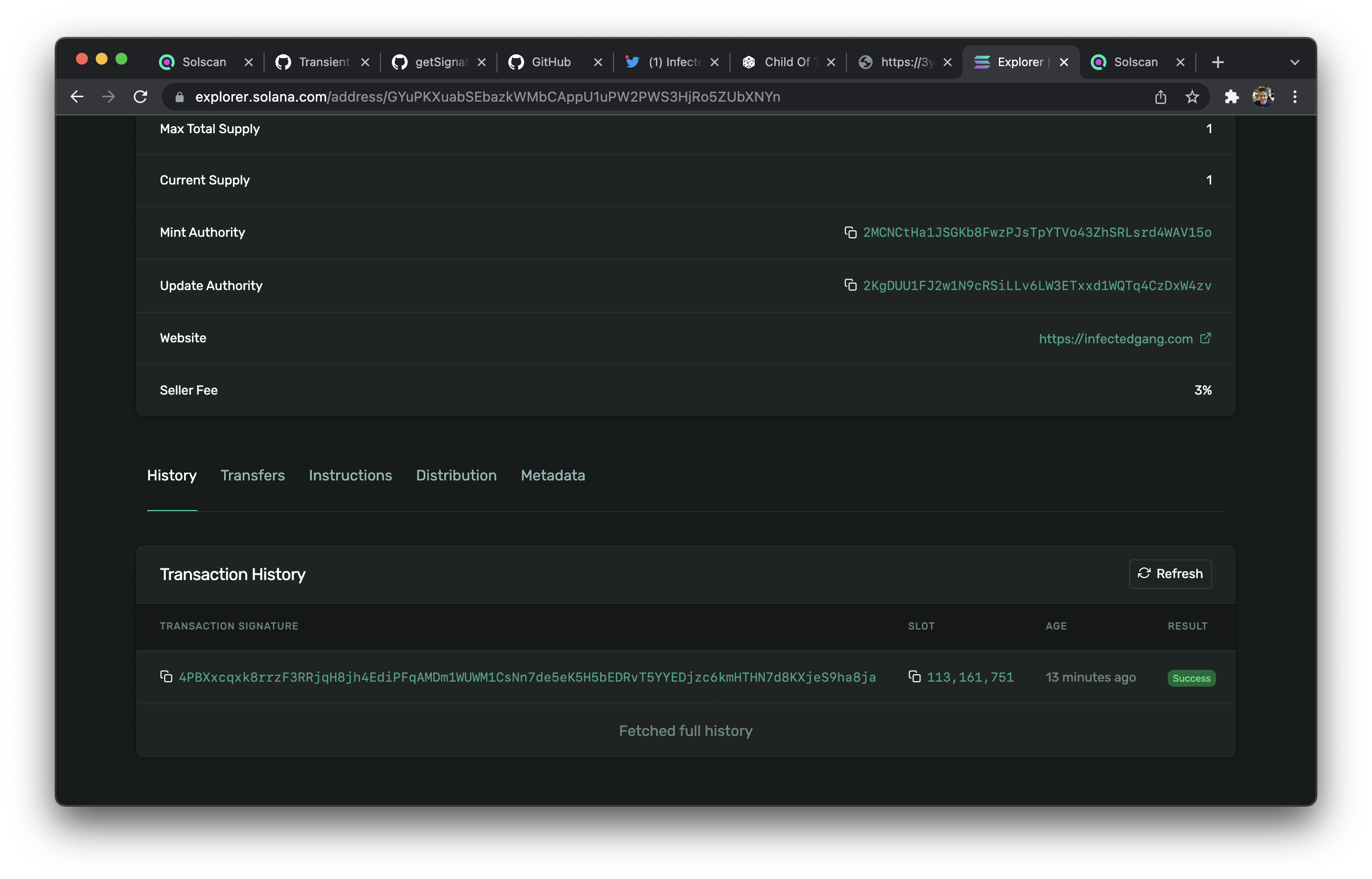Open Chrome's three-dot menu

click(1295, 97)
